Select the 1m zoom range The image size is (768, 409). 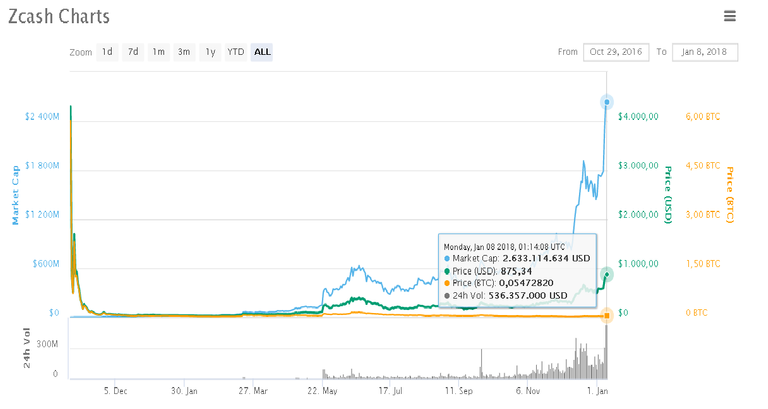(x=159, y=52)
